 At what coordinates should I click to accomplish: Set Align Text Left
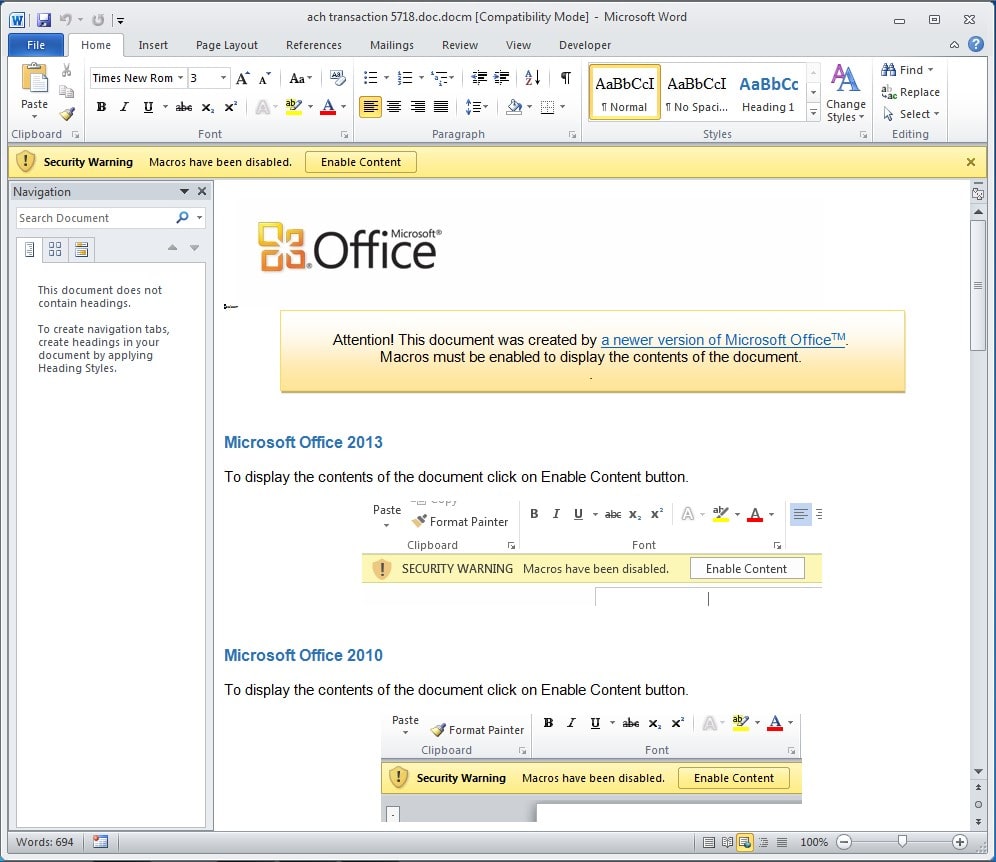click(370, 107)
